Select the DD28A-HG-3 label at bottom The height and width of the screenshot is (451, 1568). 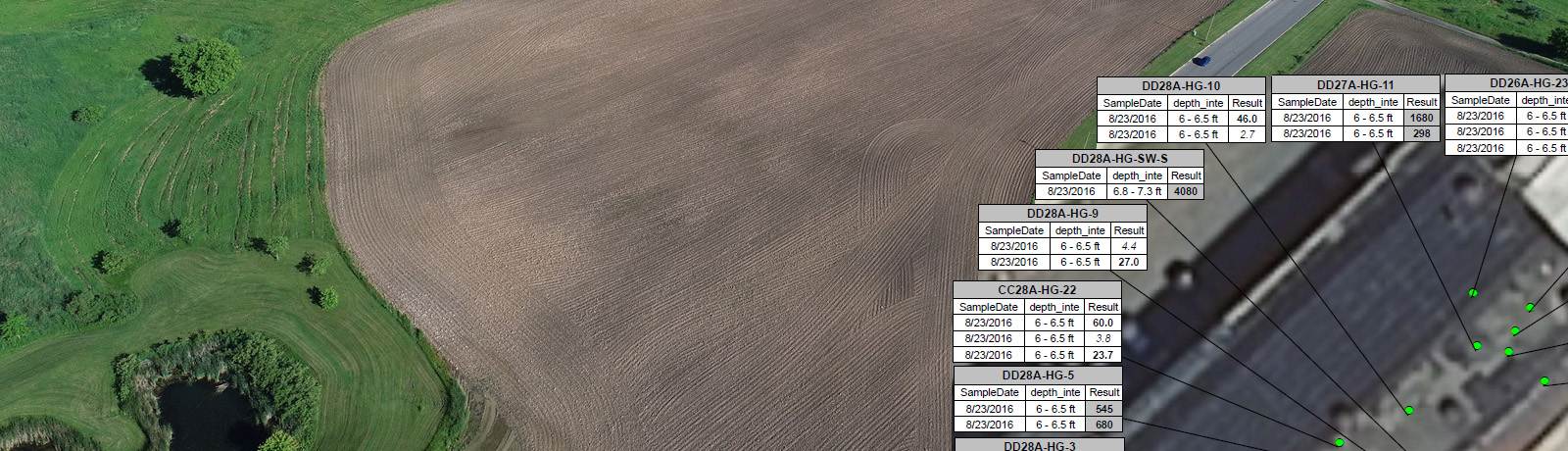click(1039, 445)
